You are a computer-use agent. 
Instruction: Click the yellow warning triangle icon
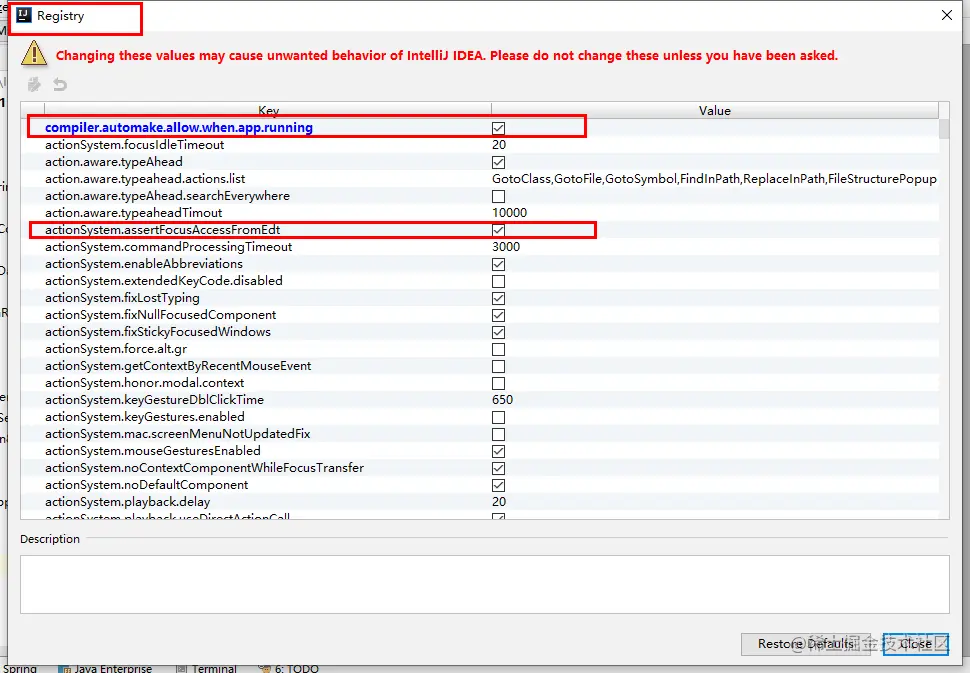tap(34, 54)
